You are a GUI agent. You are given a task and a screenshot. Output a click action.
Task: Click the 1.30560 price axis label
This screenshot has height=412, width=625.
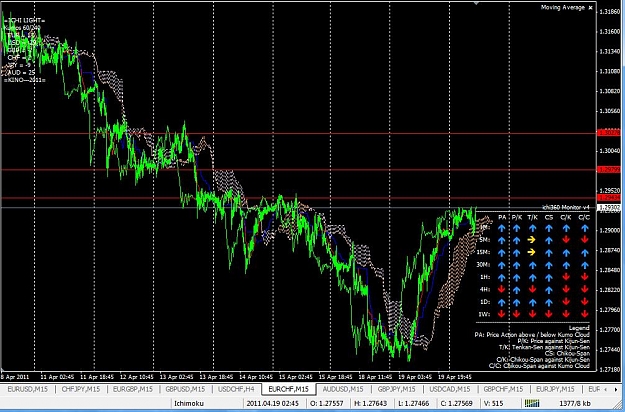609,111
